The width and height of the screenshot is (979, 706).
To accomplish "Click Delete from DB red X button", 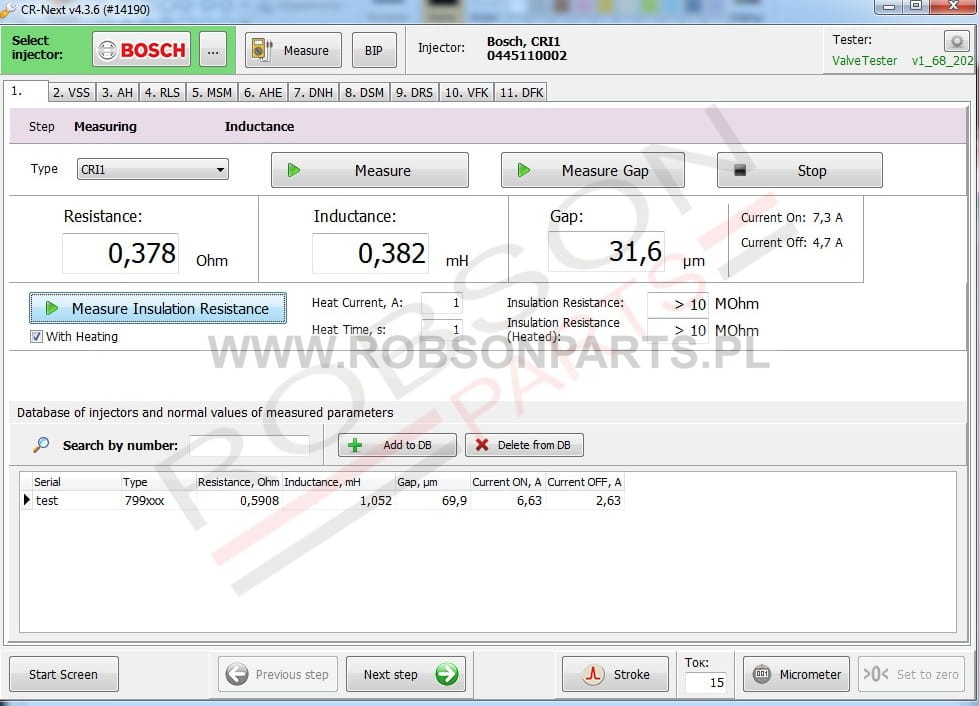I will point(524,445).
